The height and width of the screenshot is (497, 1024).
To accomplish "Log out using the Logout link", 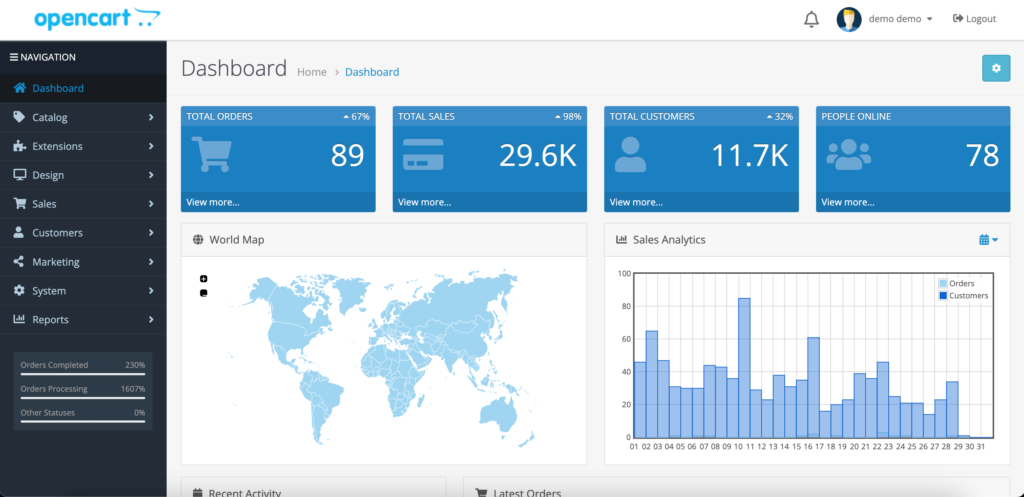I will point(974,19).
